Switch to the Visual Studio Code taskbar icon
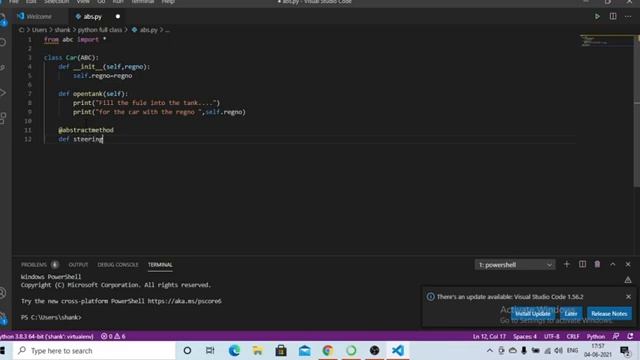 pyautogui.click(x=398, y=351)
